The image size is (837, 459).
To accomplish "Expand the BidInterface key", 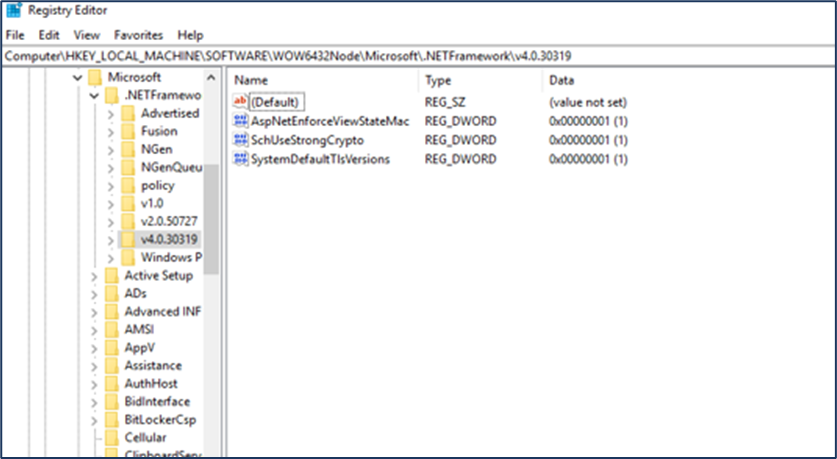I will 94,402.
